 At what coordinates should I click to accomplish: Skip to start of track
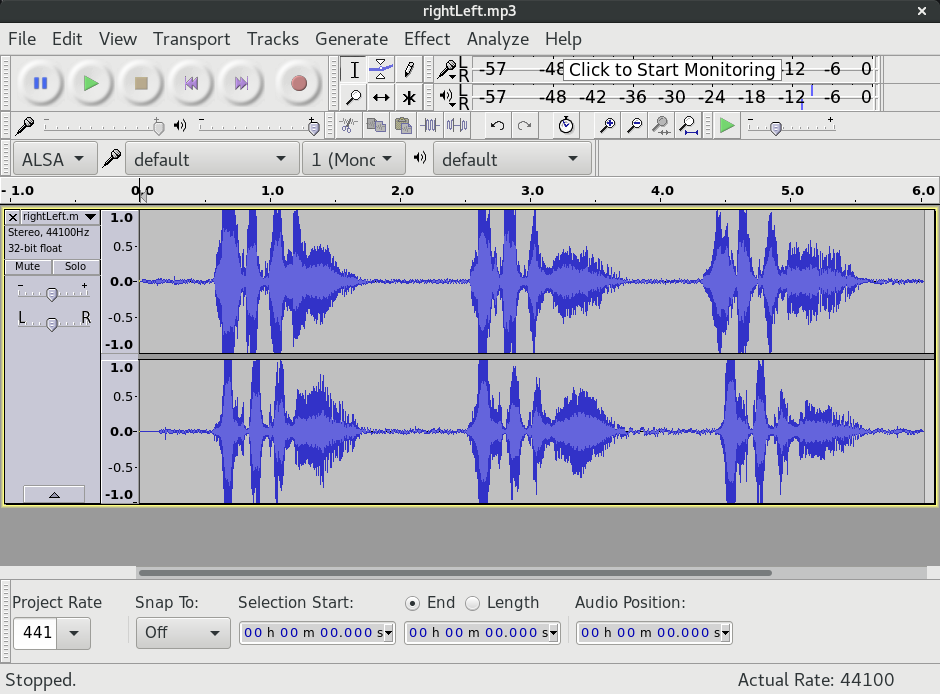[191, 83]
